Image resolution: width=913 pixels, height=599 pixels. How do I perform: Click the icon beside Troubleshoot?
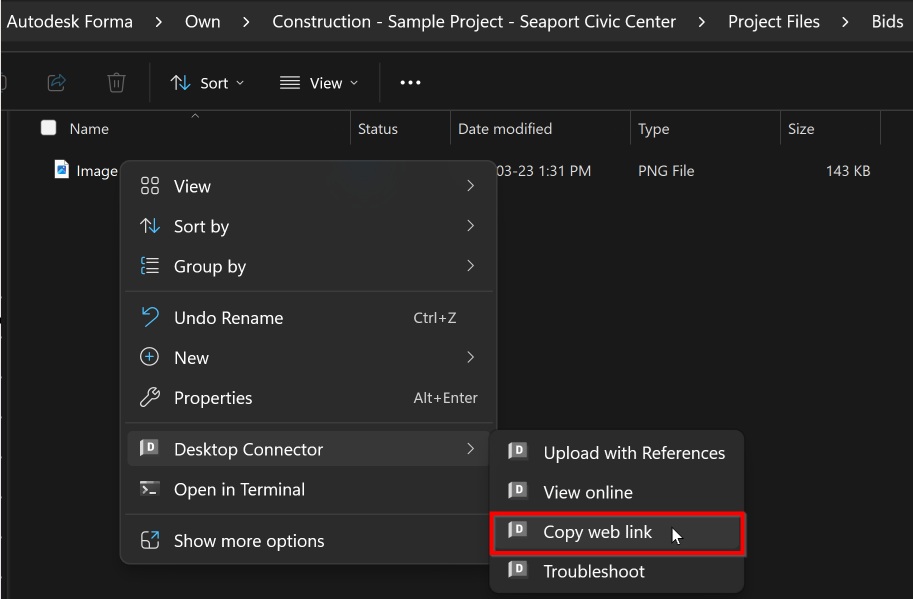518,570
